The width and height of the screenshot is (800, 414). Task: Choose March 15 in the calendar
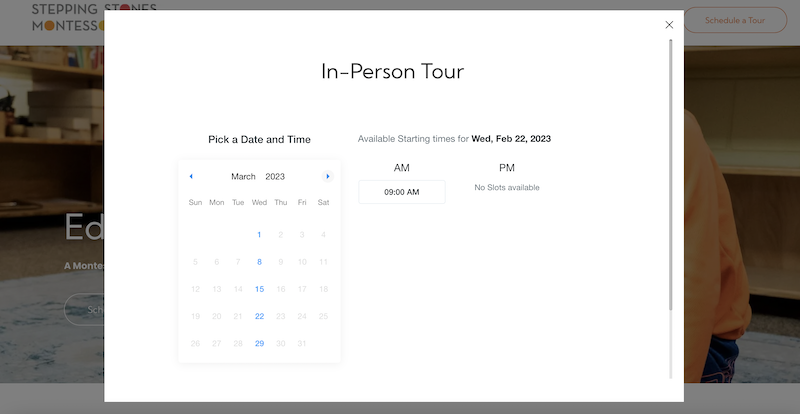click(259, 289)
